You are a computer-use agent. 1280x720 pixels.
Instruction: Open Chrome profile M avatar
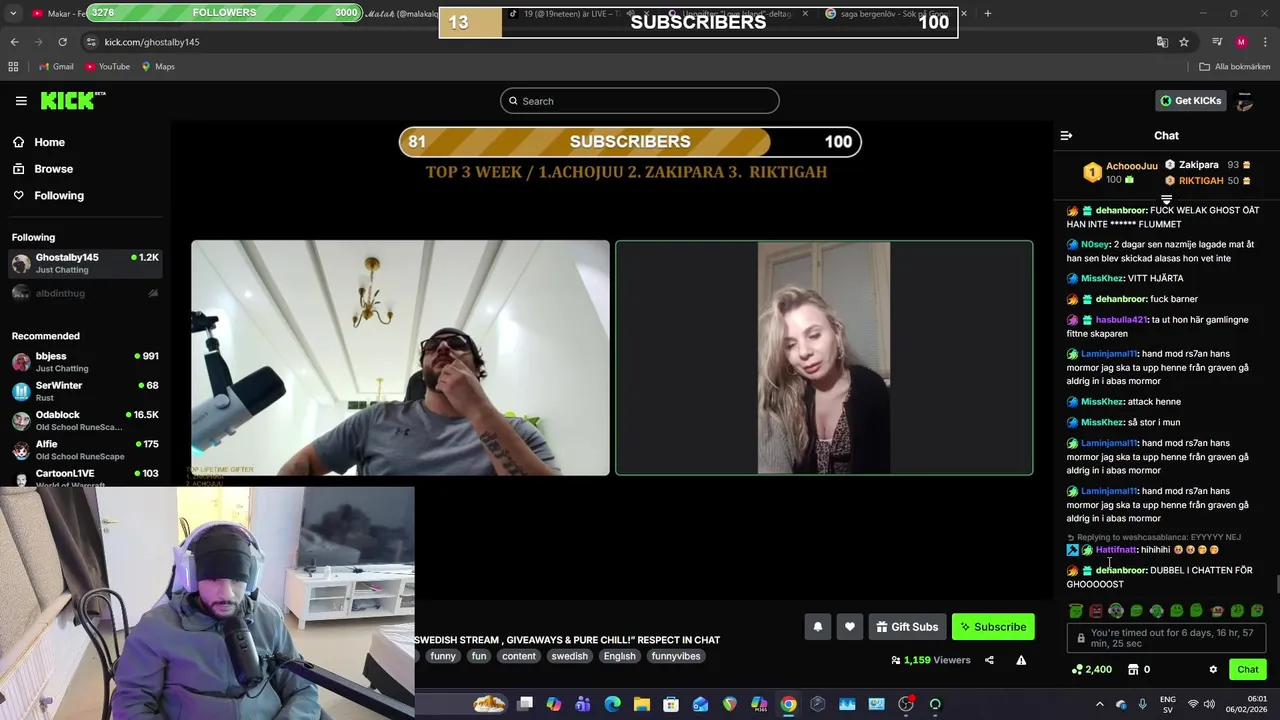1241,42
